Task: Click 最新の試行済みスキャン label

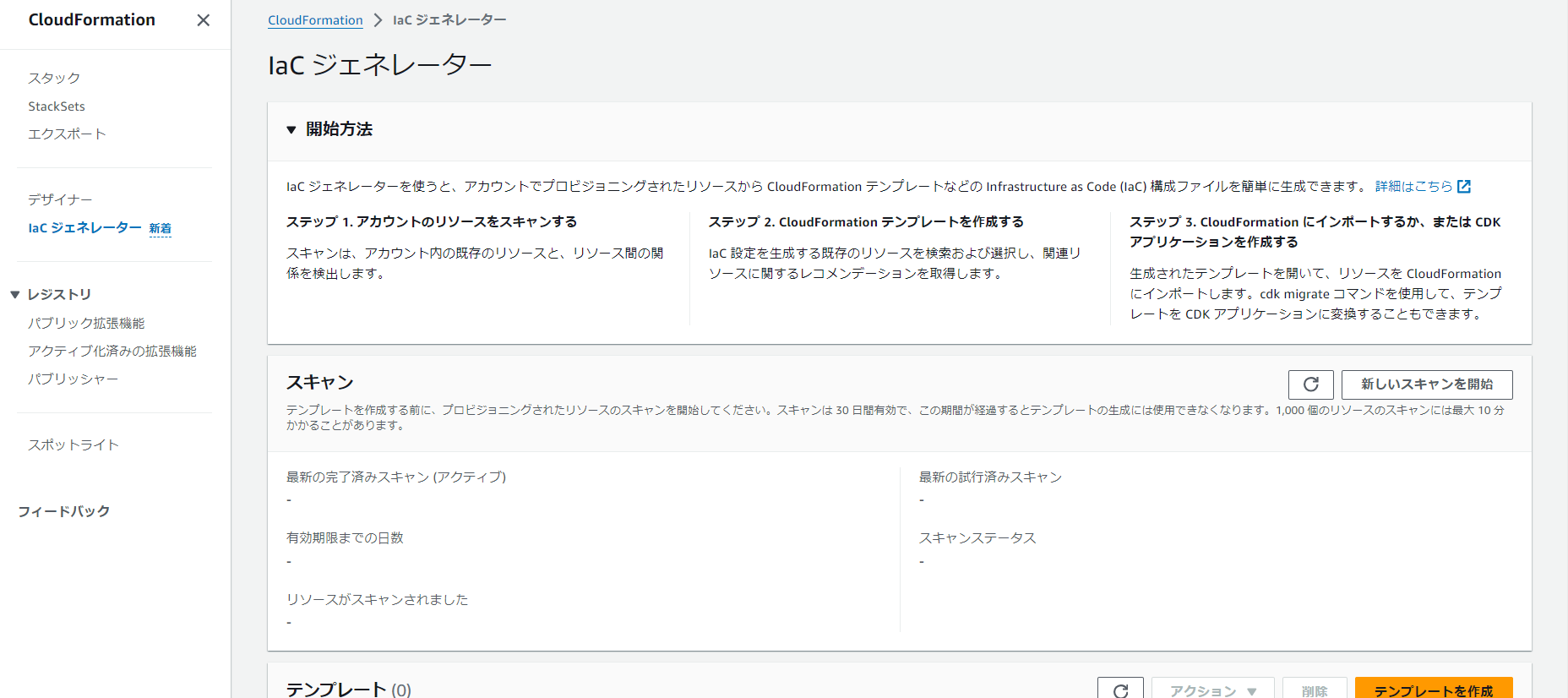Action: pyautogui.click(x=990, y=477)
